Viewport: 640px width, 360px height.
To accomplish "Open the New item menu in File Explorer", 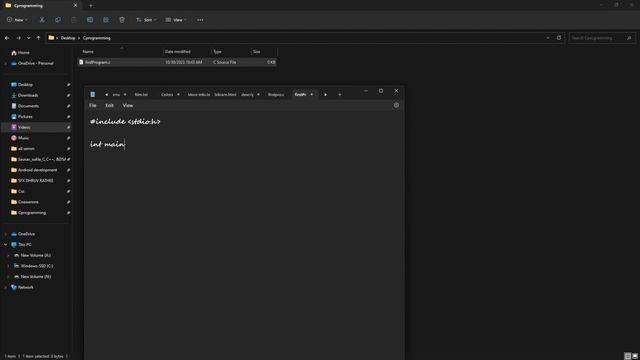I will pos(17,20).
